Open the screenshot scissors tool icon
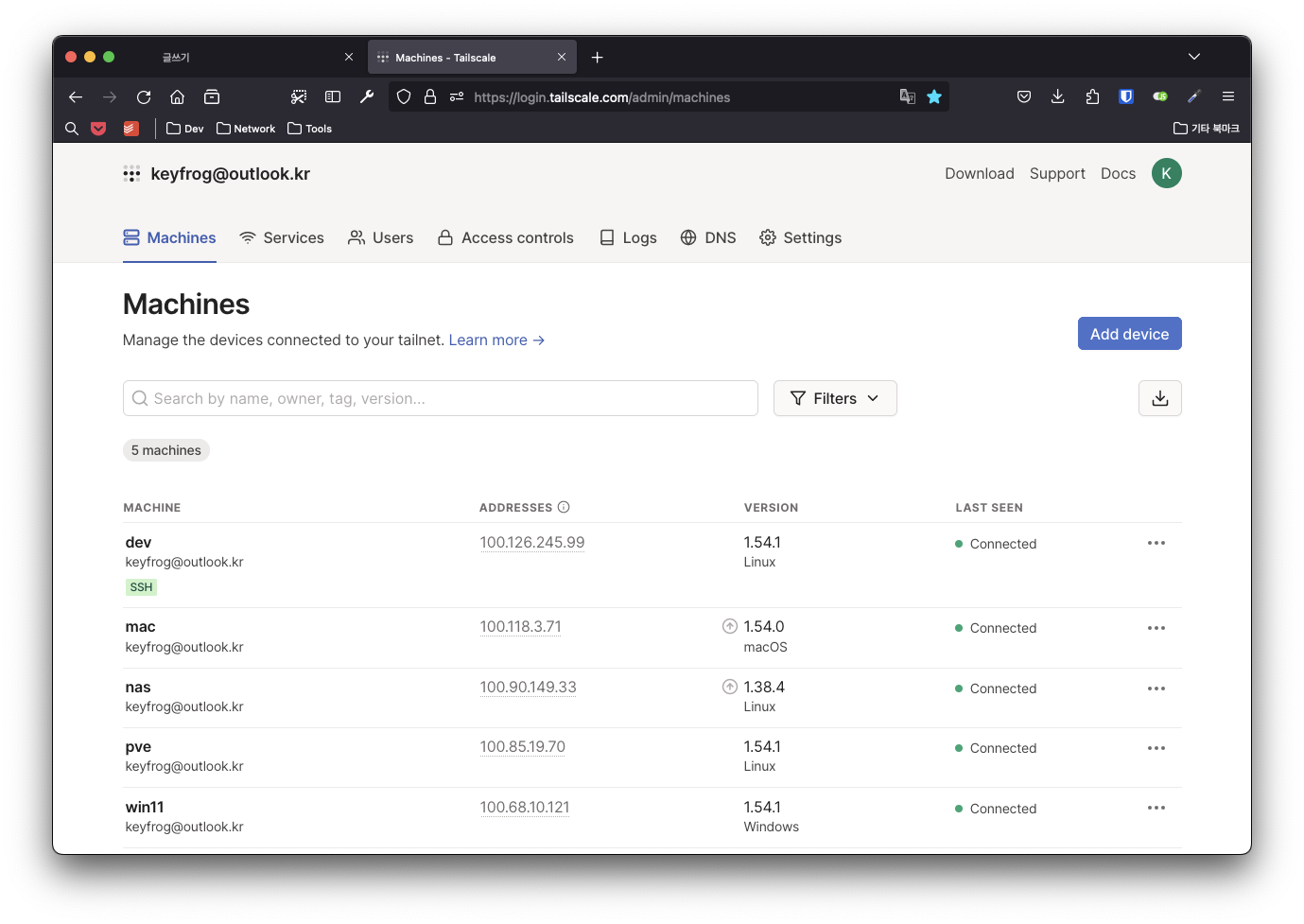 (299, 96)
